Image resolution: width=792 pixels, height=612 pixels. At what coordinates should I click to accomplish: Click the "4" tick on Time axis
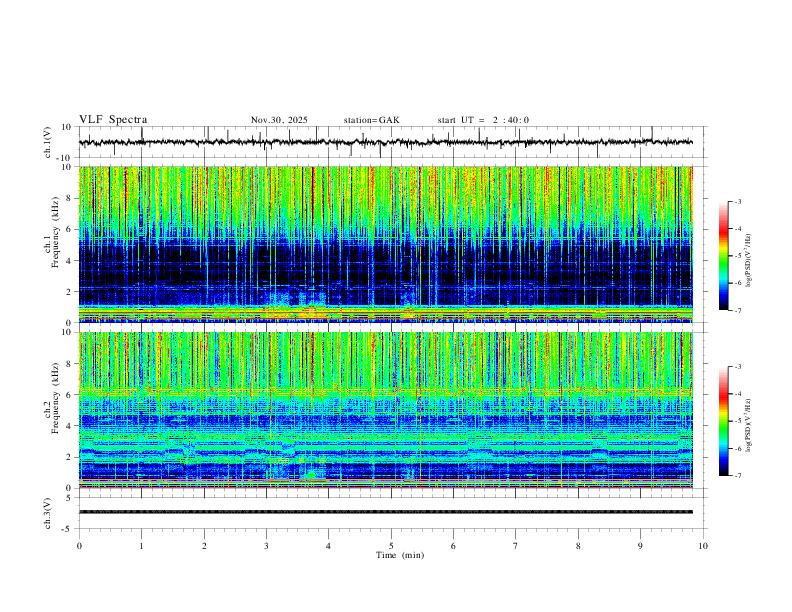329,546
